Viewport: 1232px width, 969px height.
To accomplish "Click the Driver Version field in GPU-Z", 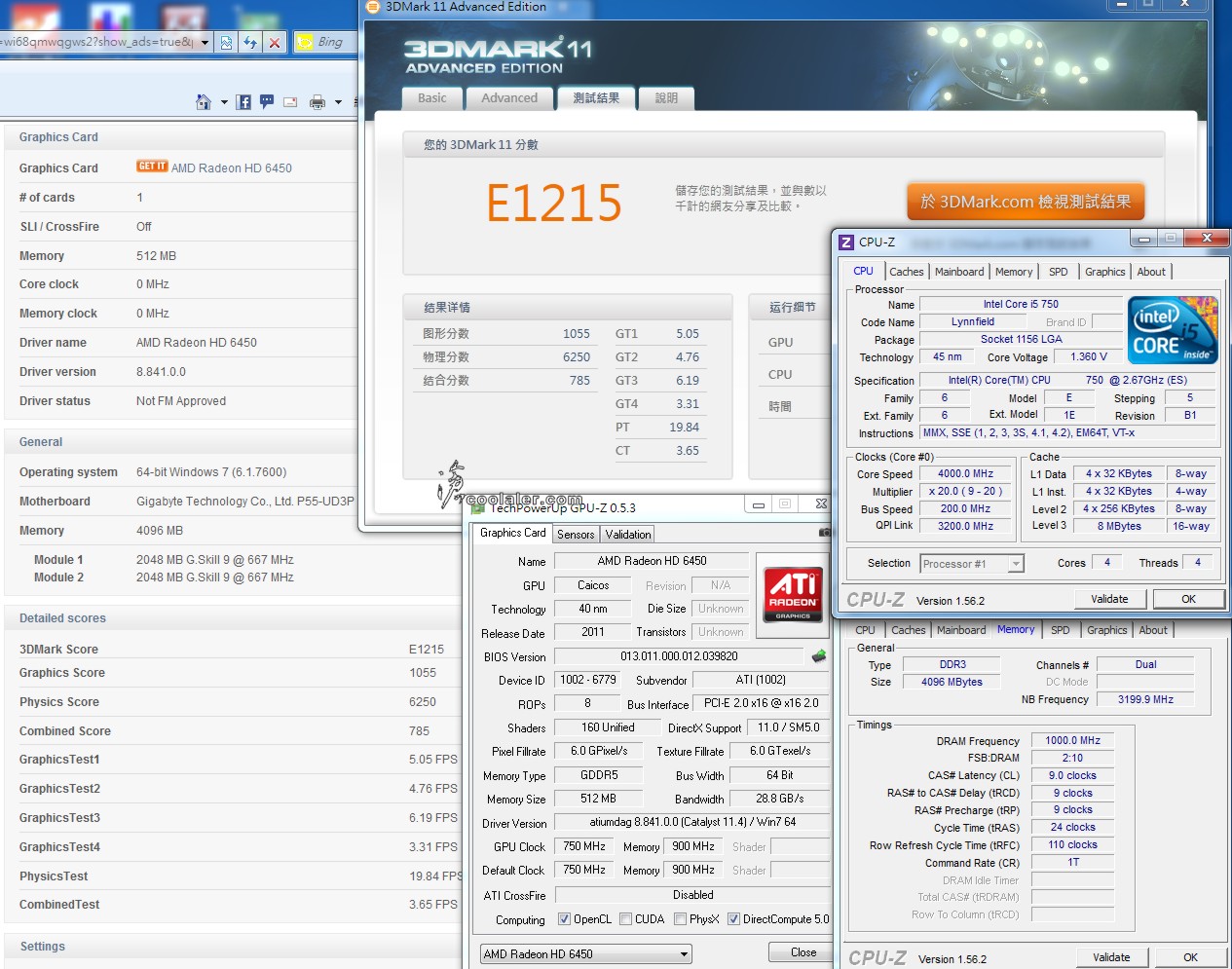I will coord(692,822).
